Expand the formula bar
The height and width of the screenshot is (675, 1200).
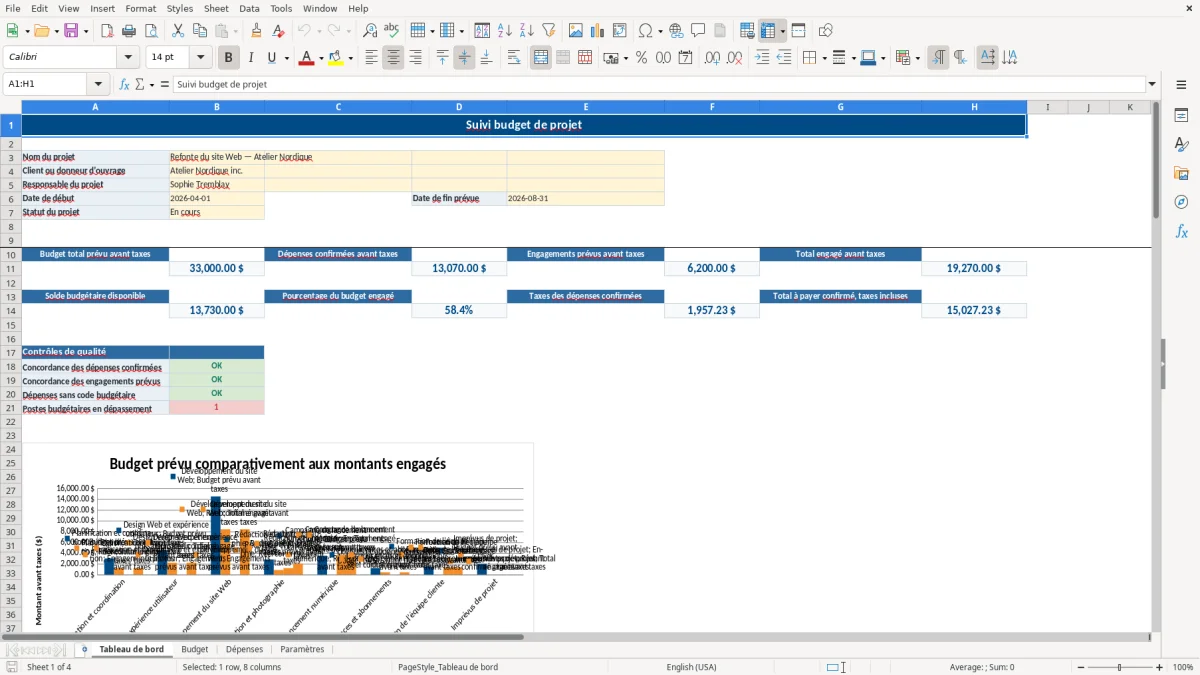[x=1152, y=84]
